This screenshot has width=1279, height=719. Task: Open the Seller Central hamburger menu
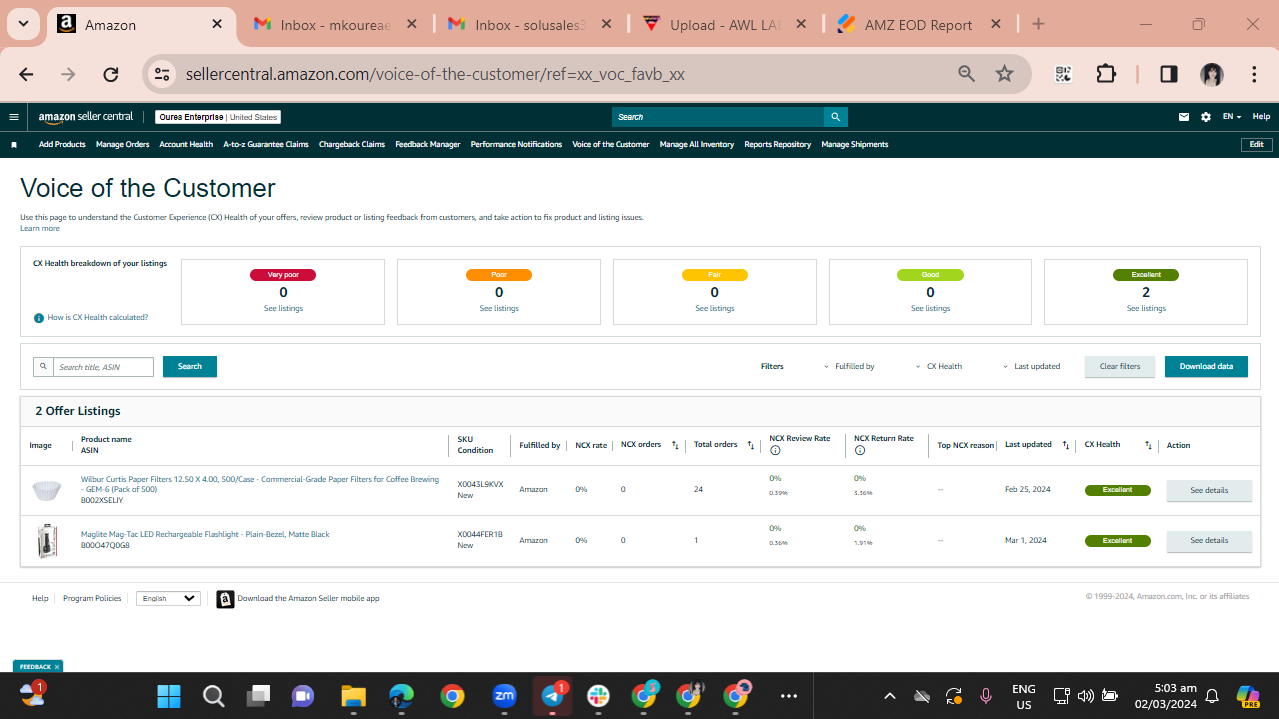[x=14, y=117]
